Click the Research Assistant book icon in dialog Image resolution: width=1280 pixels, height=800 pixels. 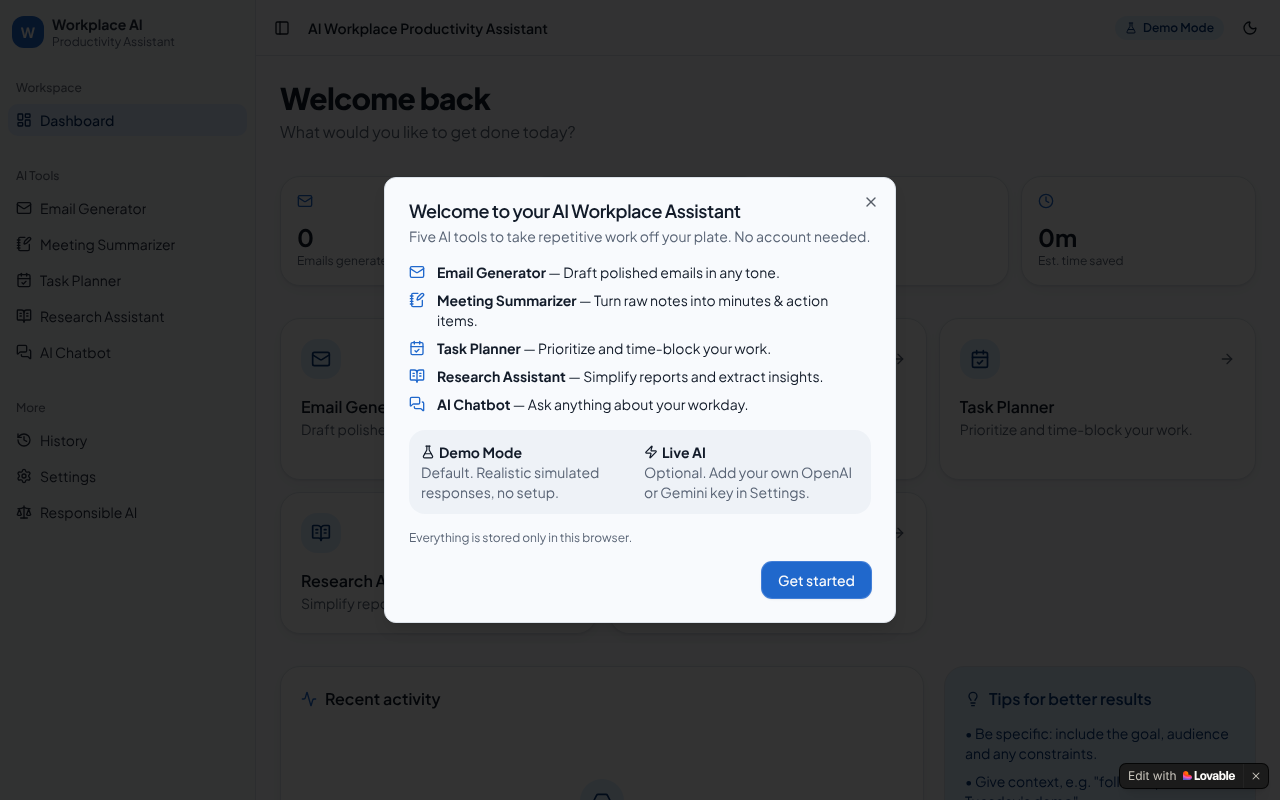[x=417, y=376]
